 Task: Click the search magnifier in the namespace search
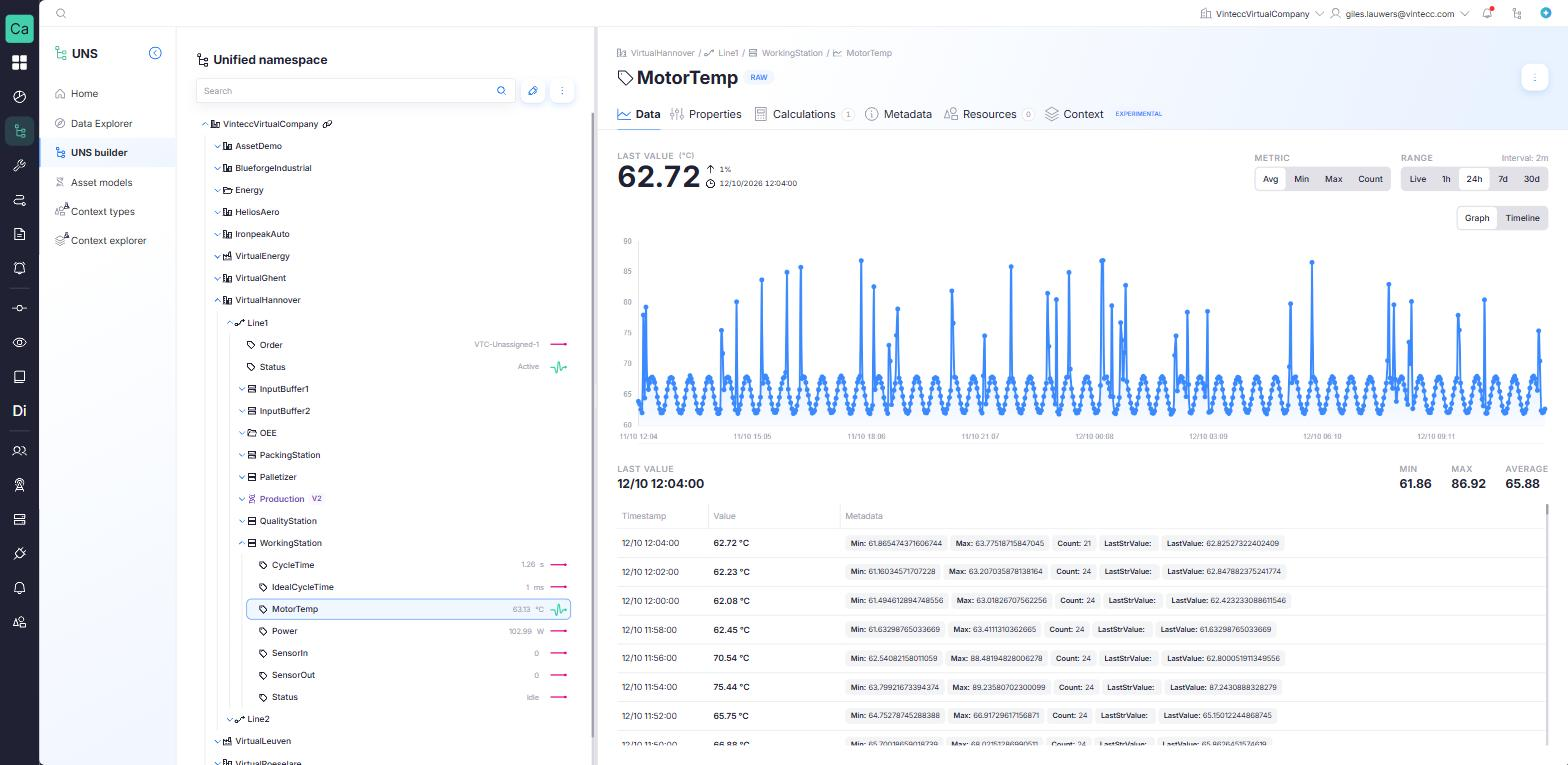click(x=502, y=91)
